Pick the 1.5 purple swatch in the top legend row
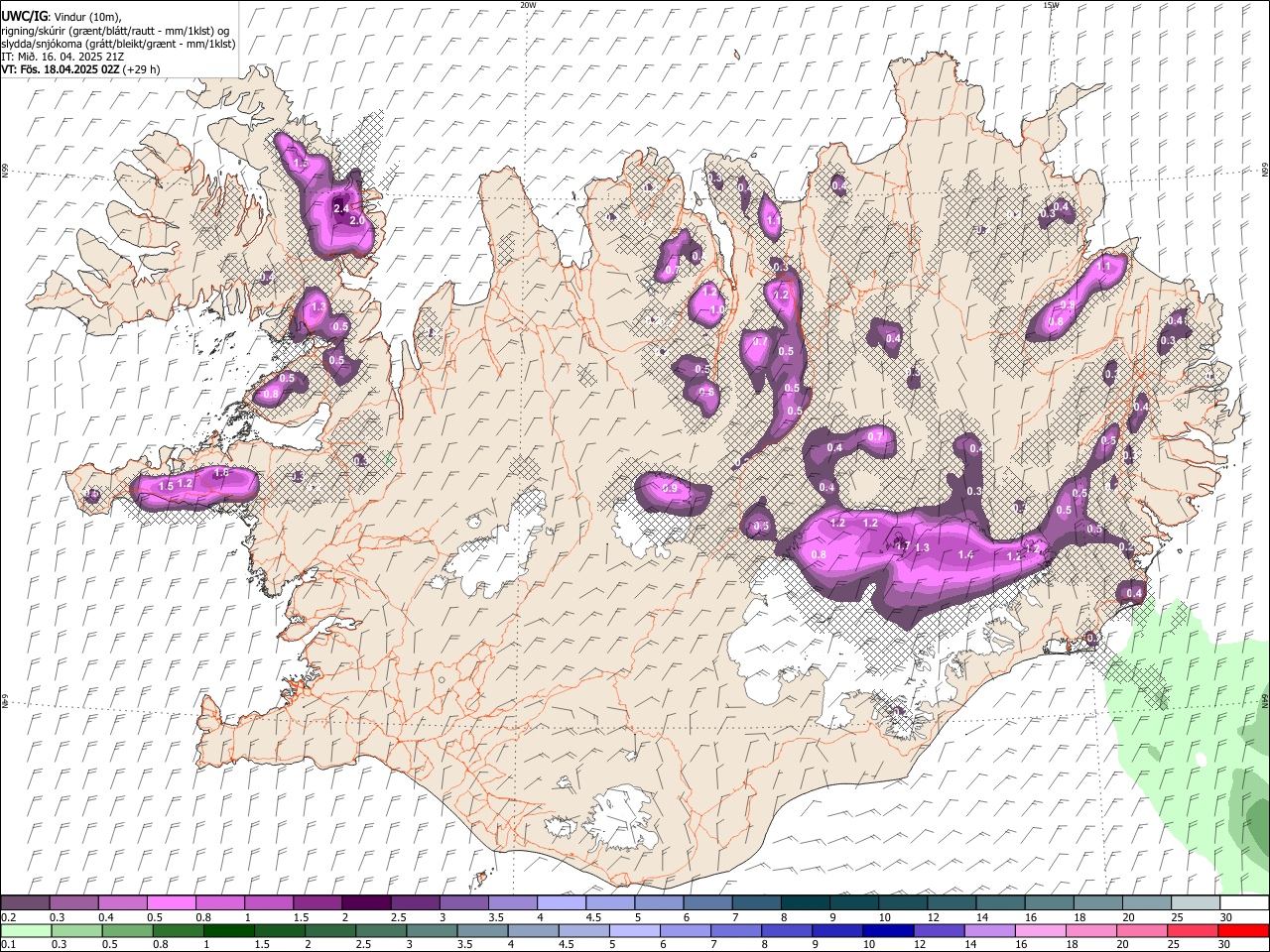The width and height of the screenshot is (1270, 952). (317, 903)
